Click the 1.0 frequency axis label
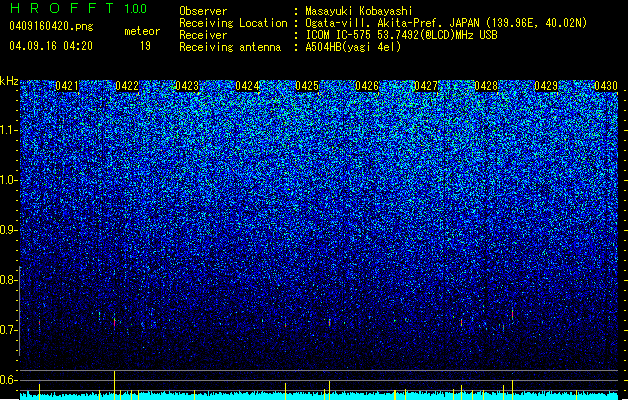 pyautogui.click(x=9, y=180)
